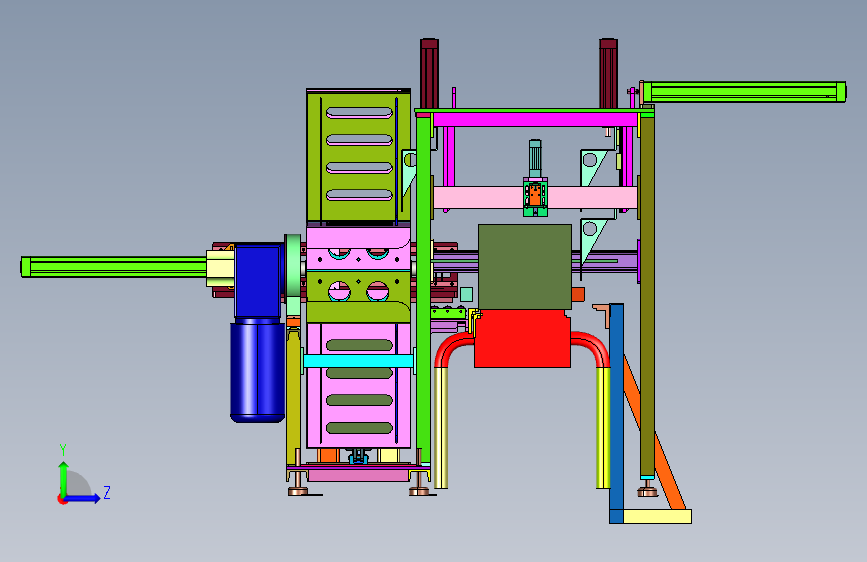Click the "Y" axis label

tap(63, 449)
